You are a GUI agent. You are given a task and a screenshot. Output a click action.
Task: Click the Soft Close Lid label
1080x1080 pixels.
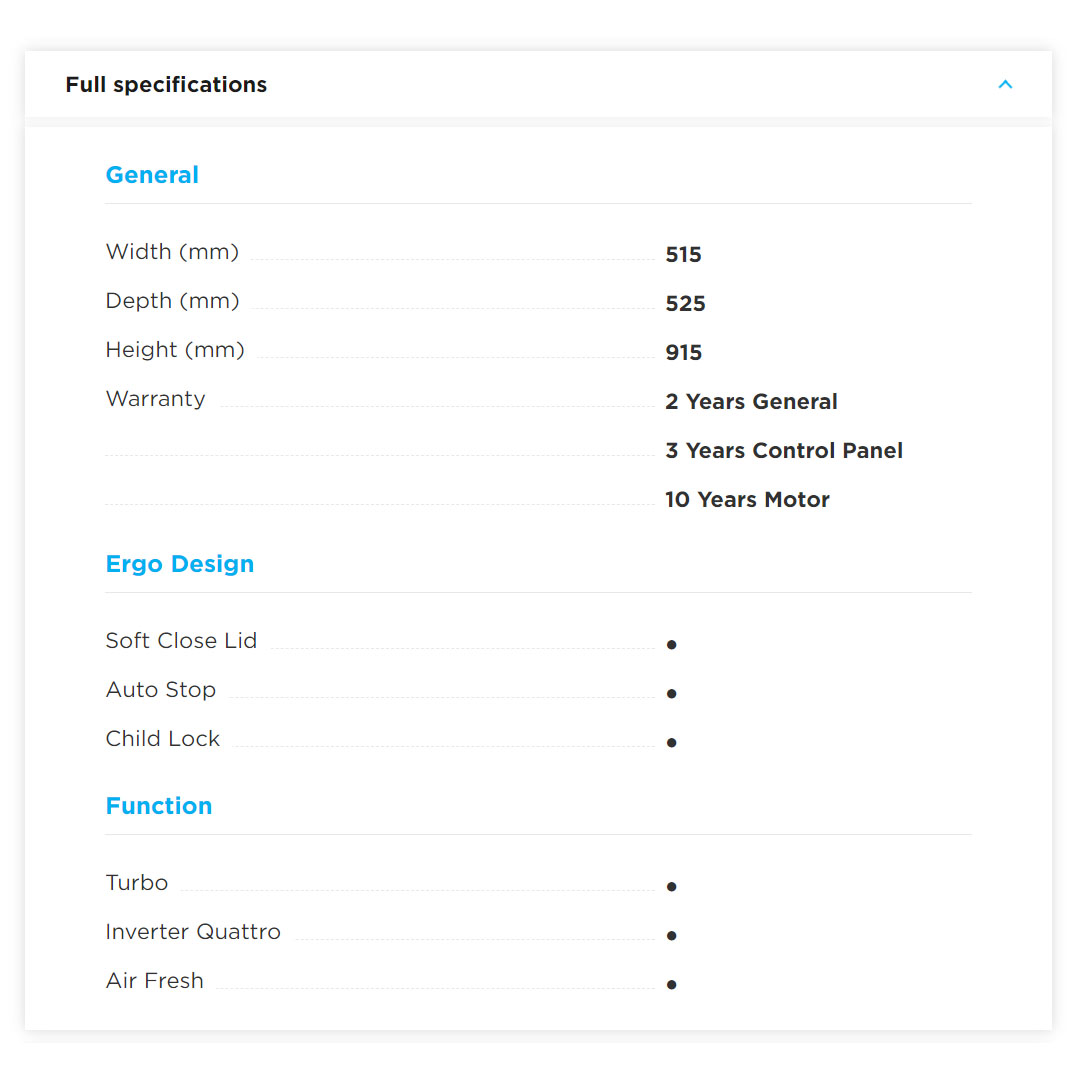181,641
